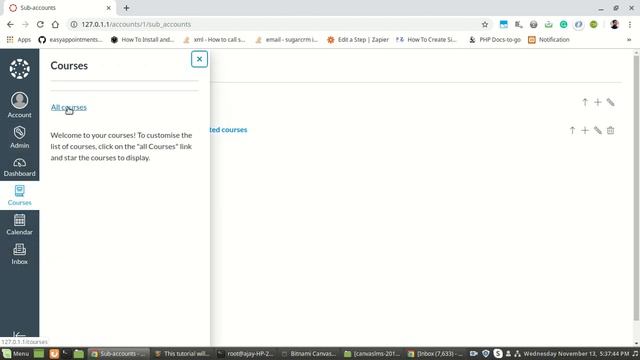The height and width of the screenshot is (360, 640).
Task: Select the Sub-accounts browser tab
Action: coord(59,8)
